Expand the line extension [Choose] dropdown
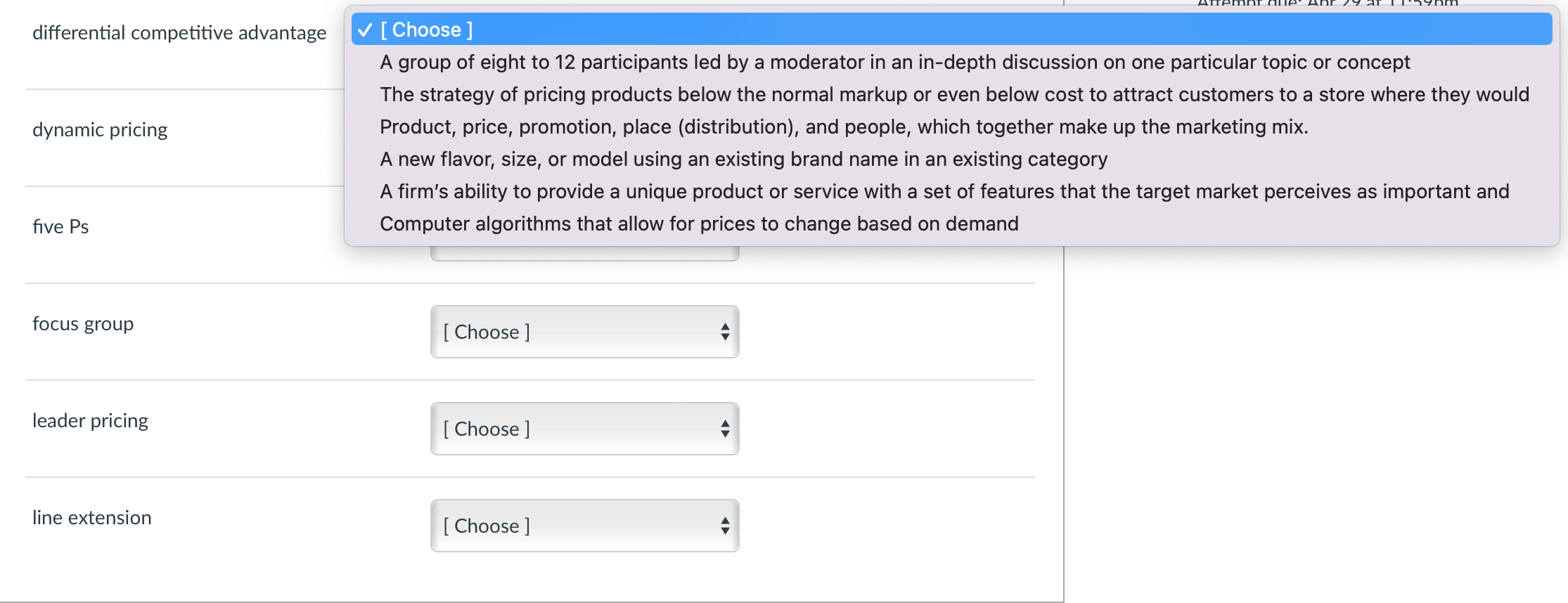This screenshot has height=603, width=1568. pos(584,526)
